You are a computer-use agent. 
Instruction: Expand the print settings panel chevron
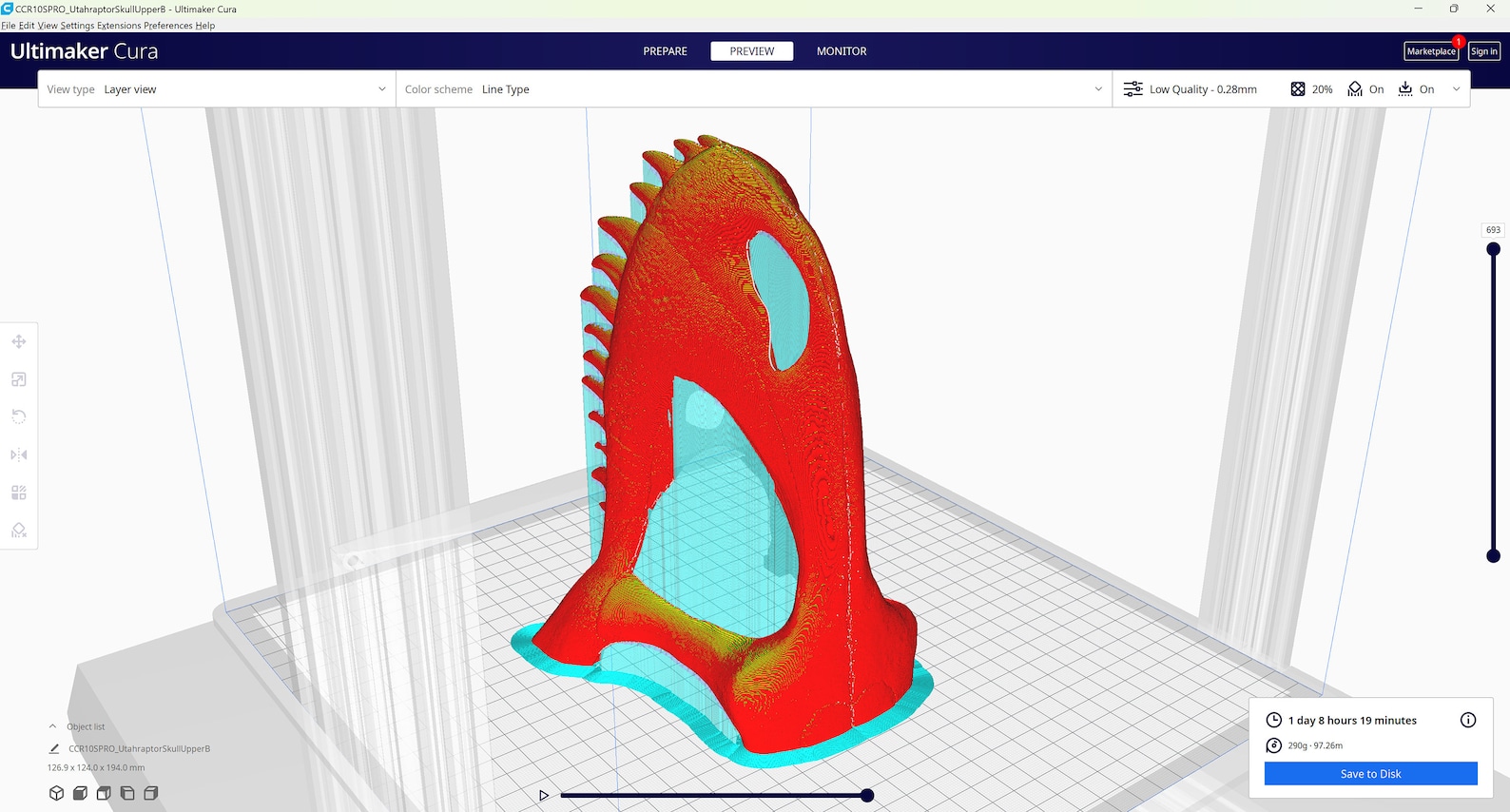pos(1456,89)
